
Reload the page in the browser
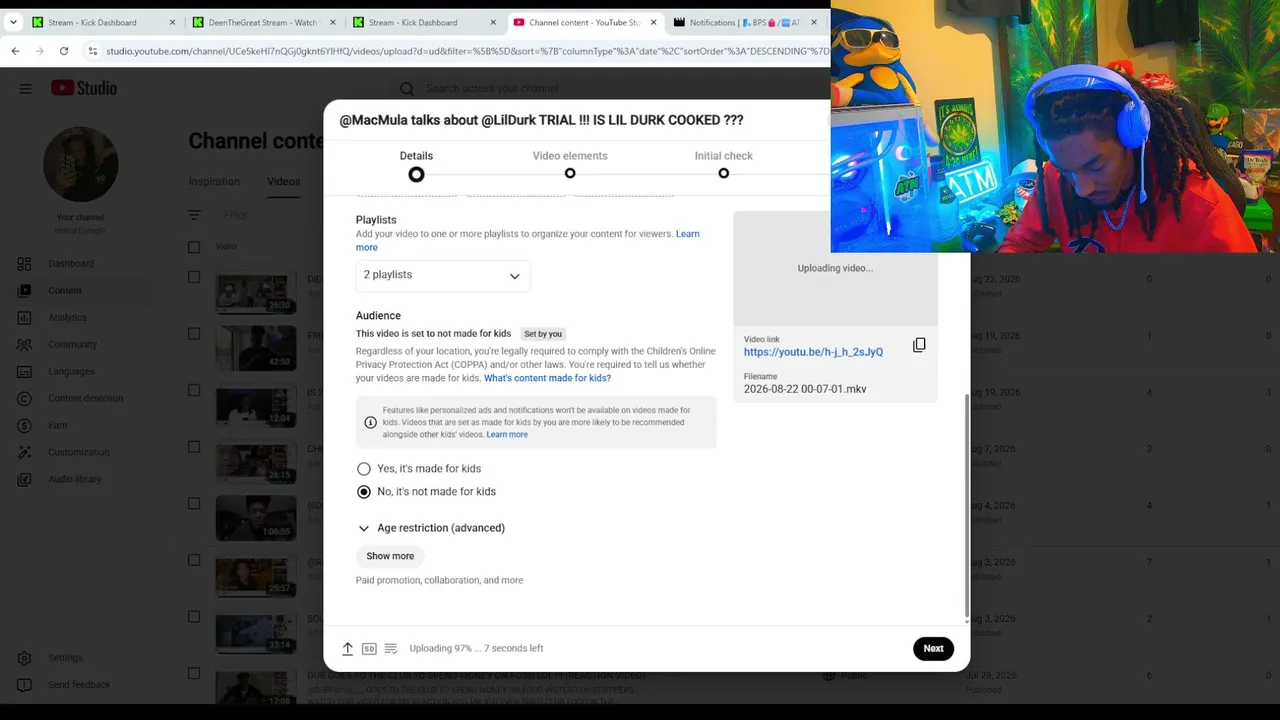point(64,51)
